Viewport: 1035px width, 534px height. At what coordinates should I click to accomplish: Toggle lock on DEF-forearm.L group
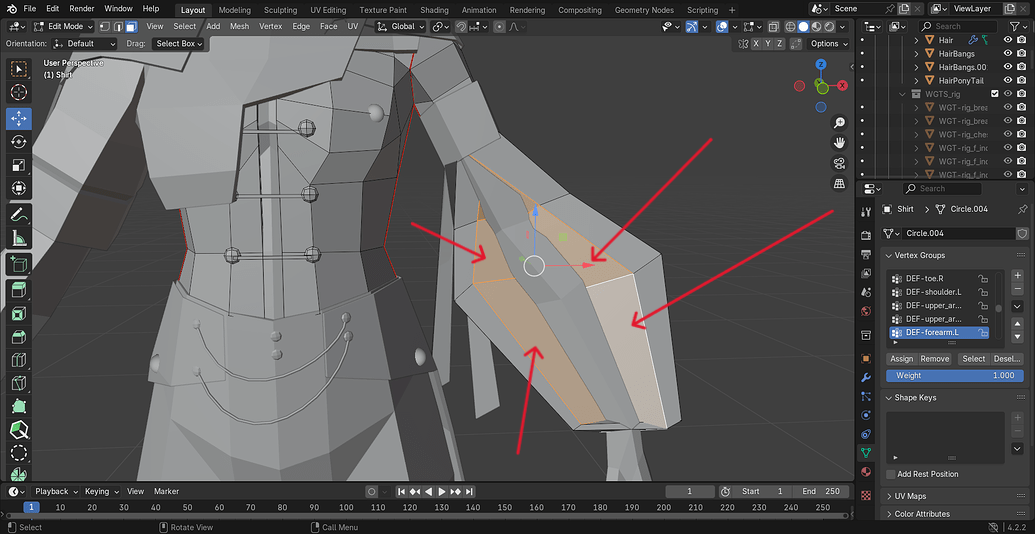point(982,333)
